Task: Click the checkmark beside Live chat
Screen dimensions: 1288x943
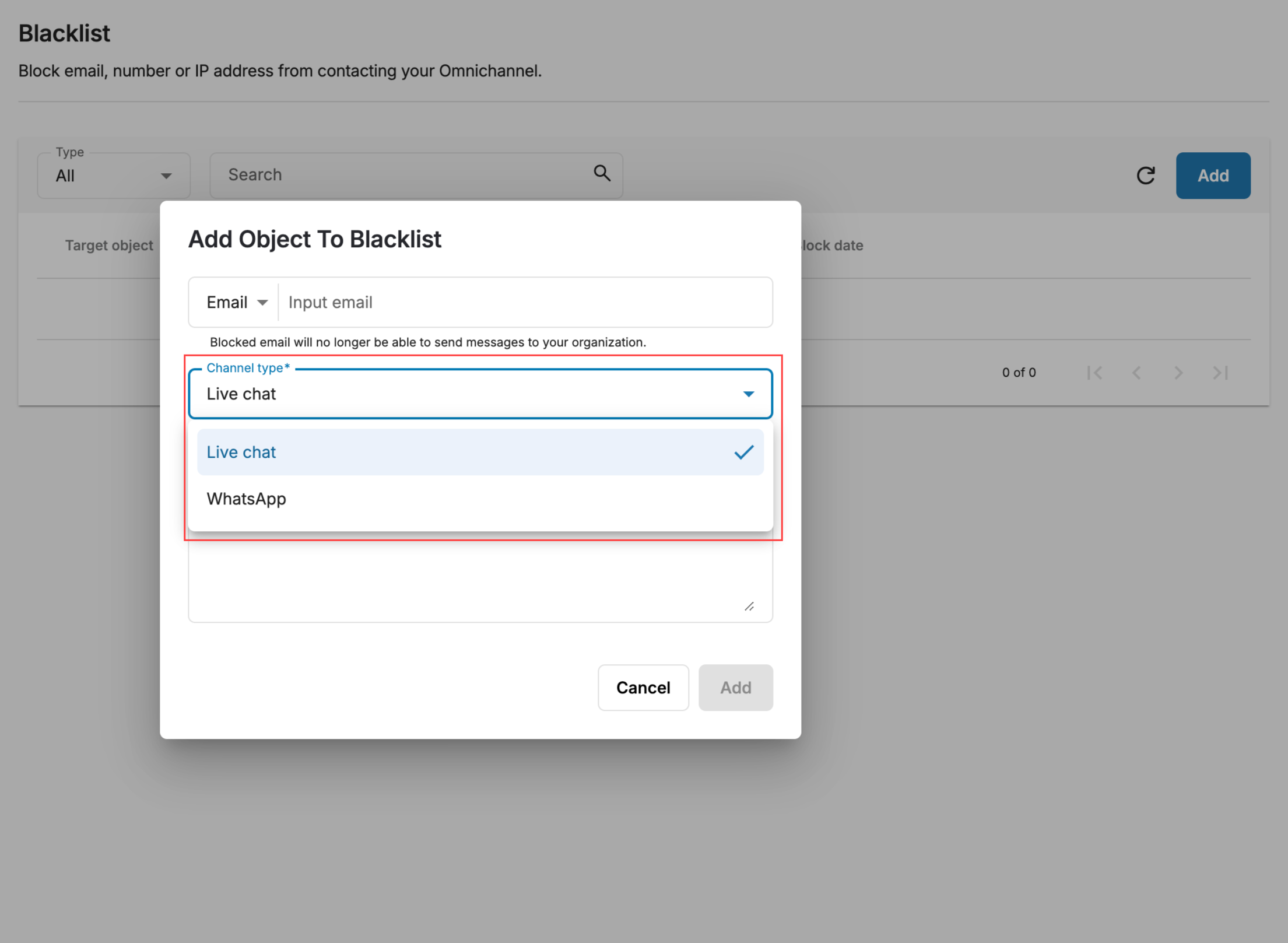Action: point(743,452)
